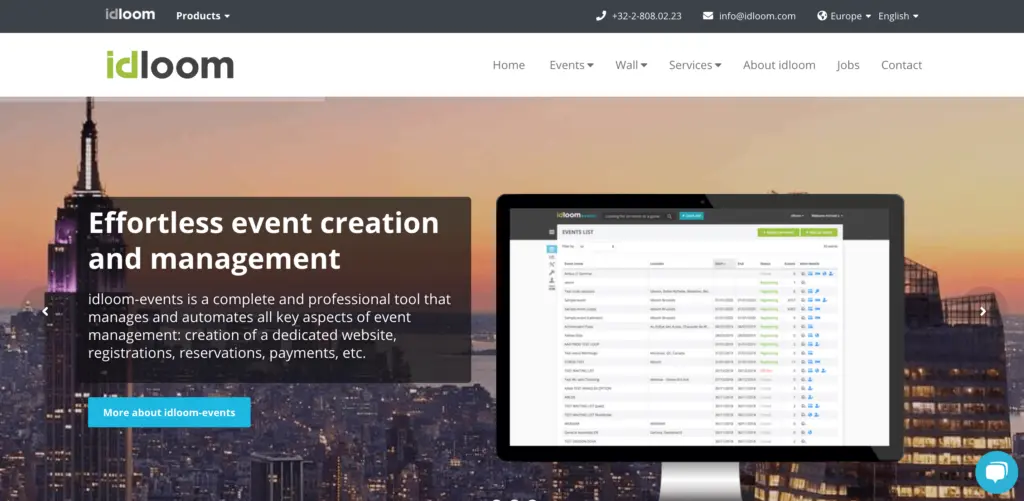Open the Products dropdown in top bar
Screen dimensions: 1024x501
pos(202,16)
